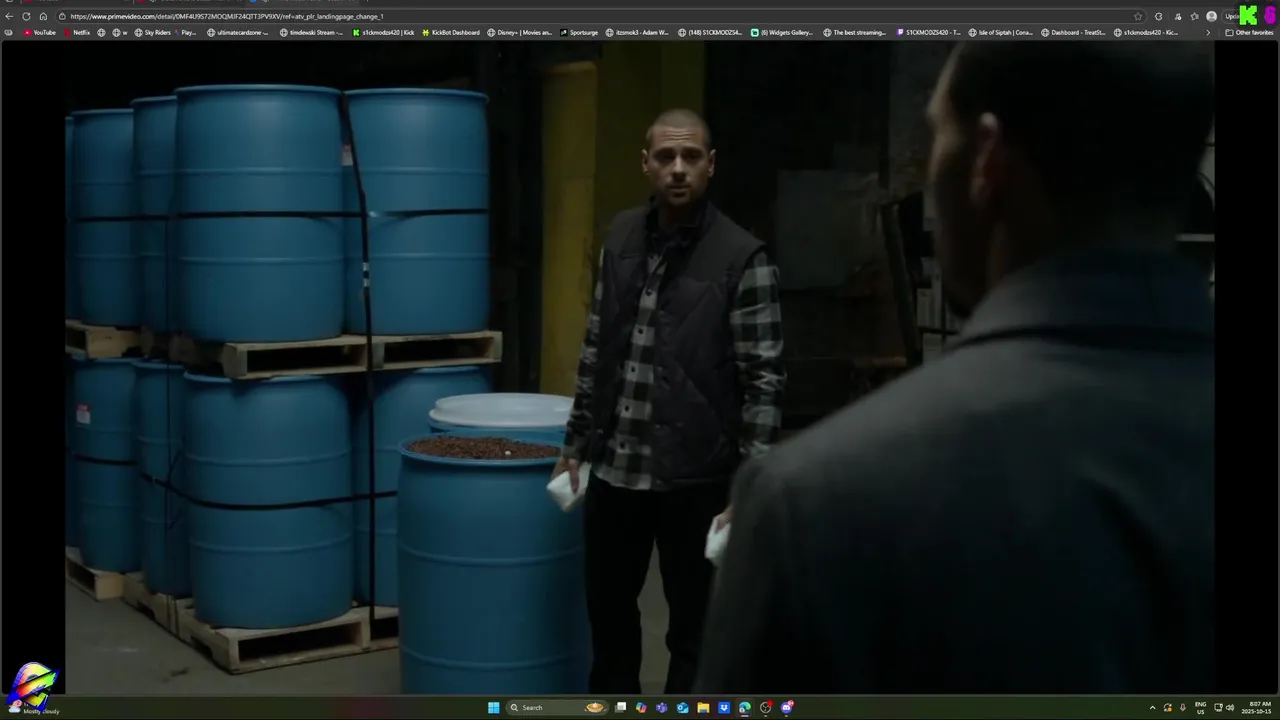Click the primevideo.com address bar
This screenshot has height=720, width=1280.
(x=600, y=16)
